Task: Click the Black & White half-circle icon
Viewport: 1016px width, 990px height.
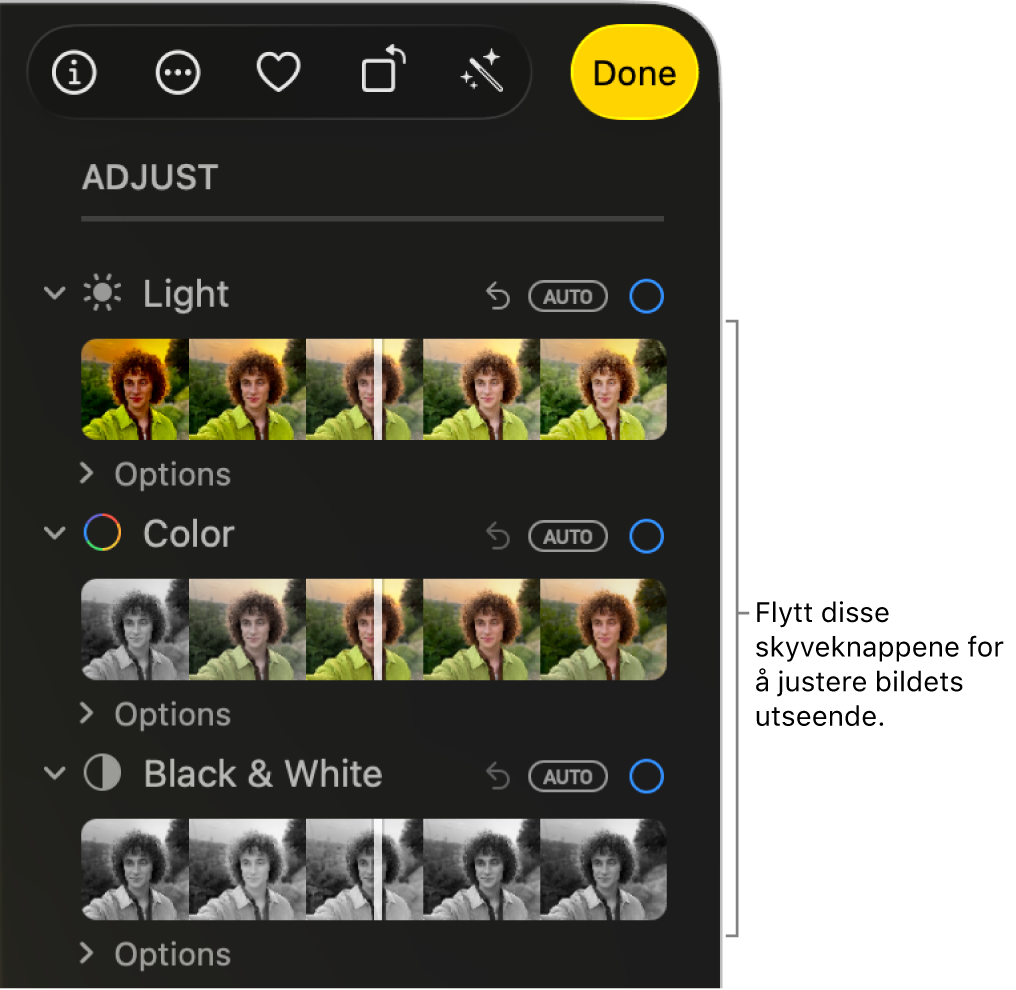Action: (x=102, y=772)
